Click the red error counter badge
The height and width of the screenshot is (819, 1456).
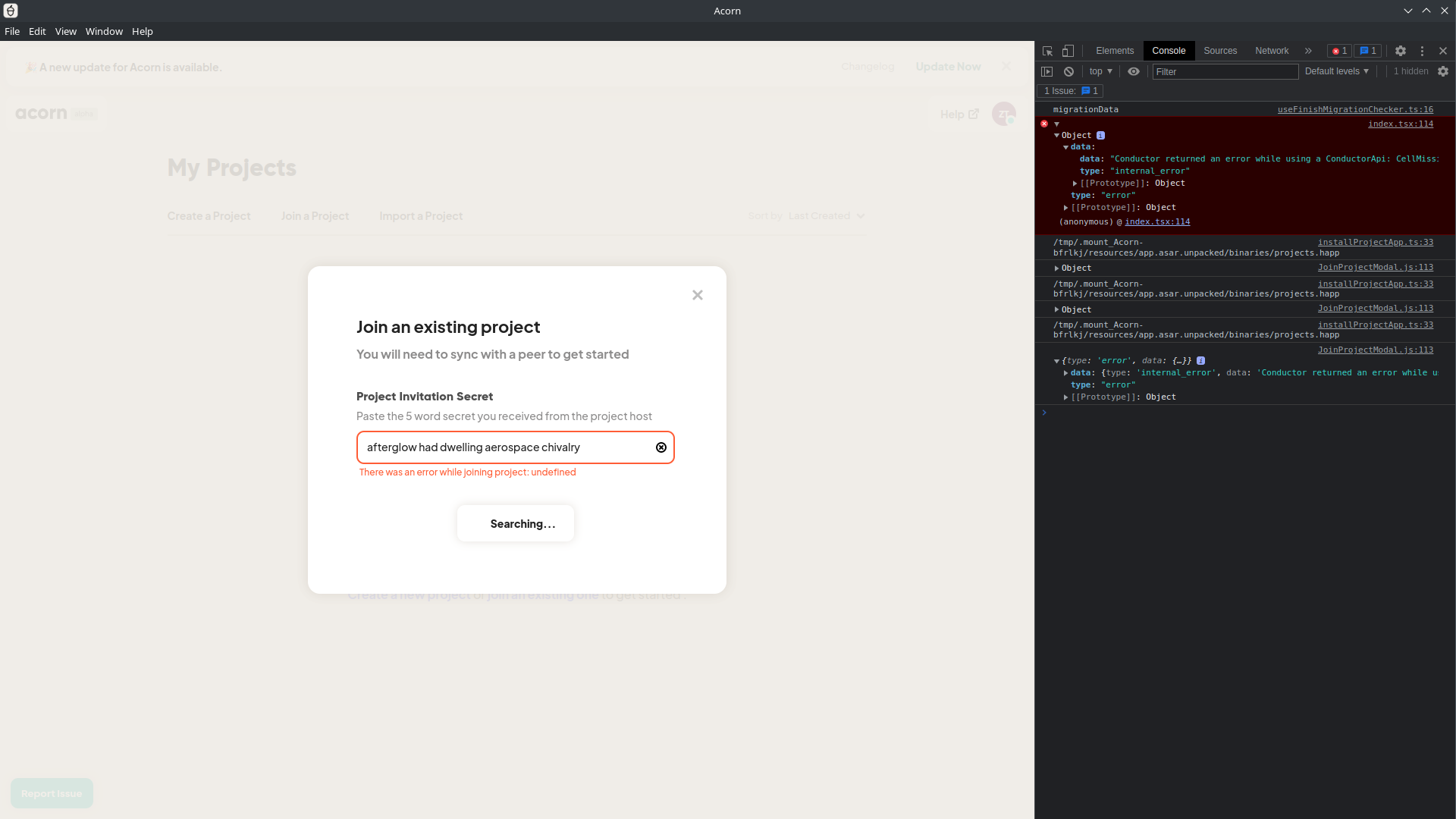click(x=1338, y=51)
